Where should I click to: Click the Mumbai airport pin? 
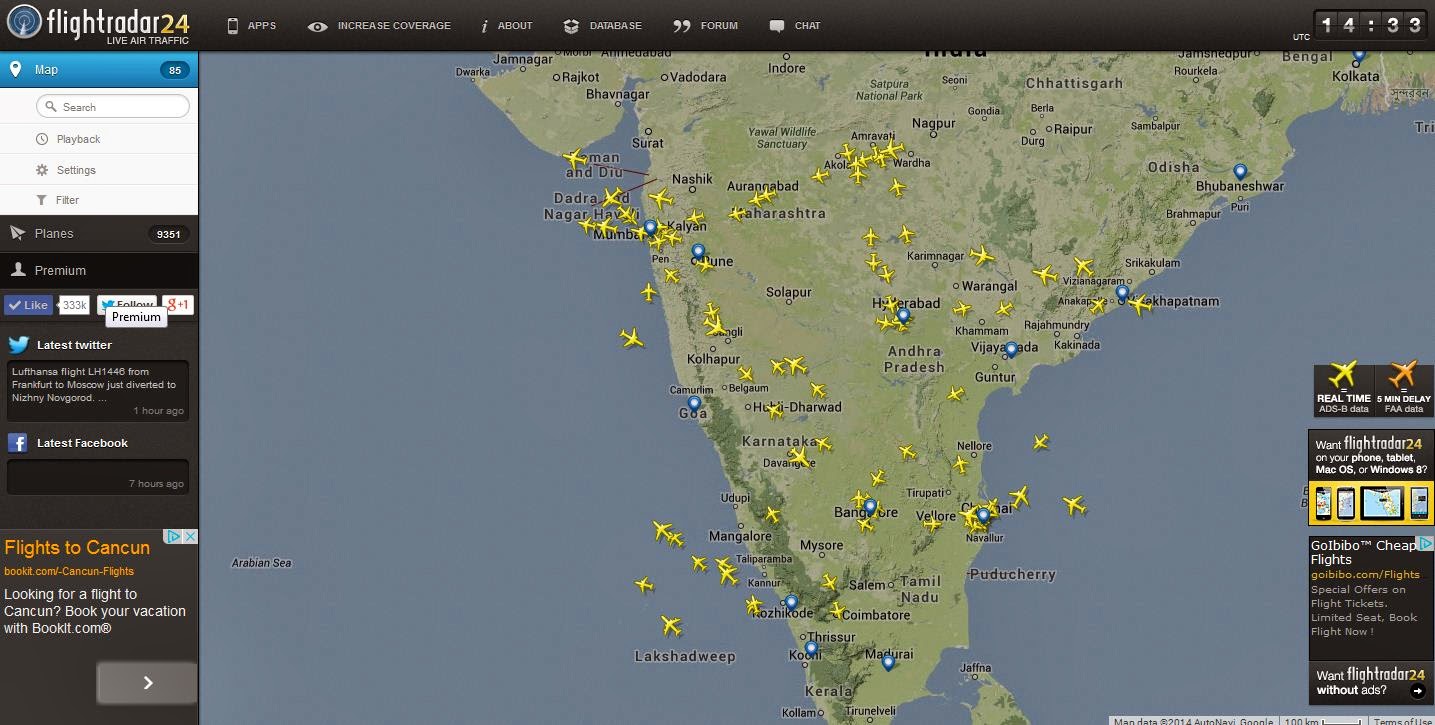[x=650, y=229]
